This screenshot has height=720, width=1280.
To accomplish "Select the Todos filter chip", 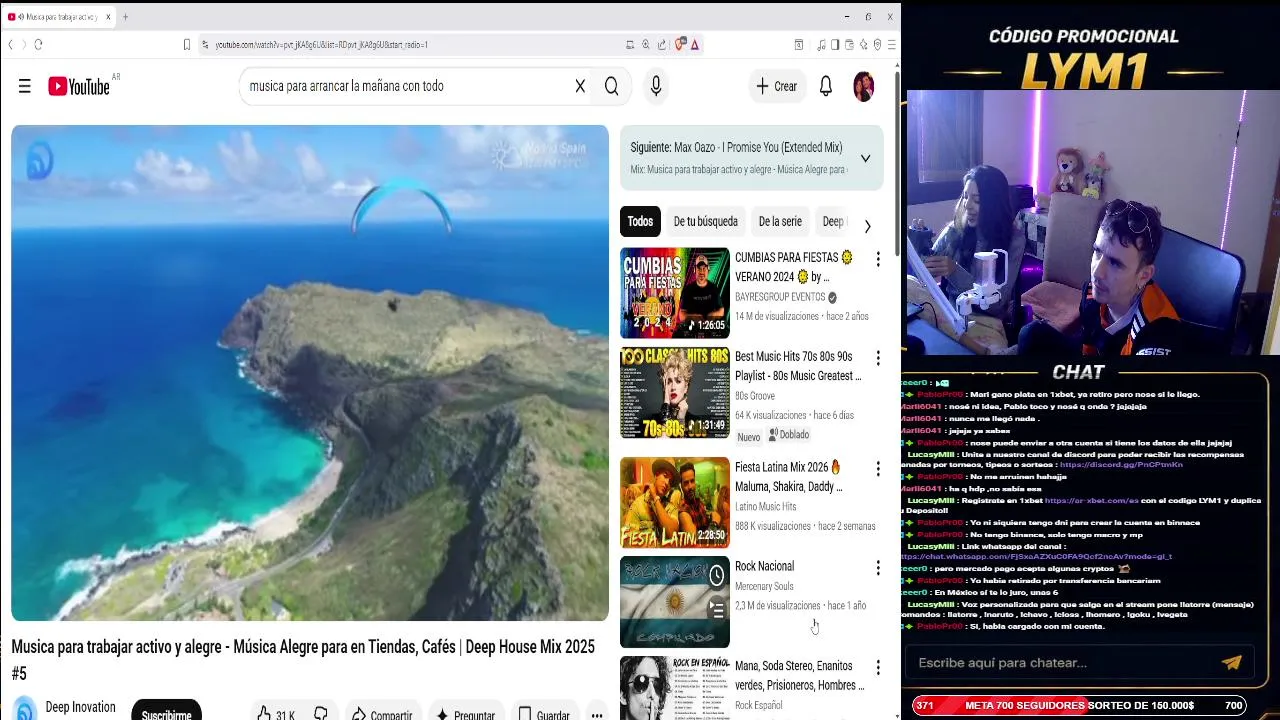I will pos(640,222).
